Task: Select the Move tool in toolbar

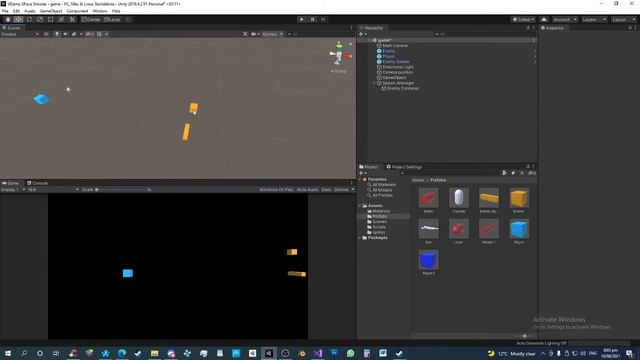Action: tap(18, 20)
